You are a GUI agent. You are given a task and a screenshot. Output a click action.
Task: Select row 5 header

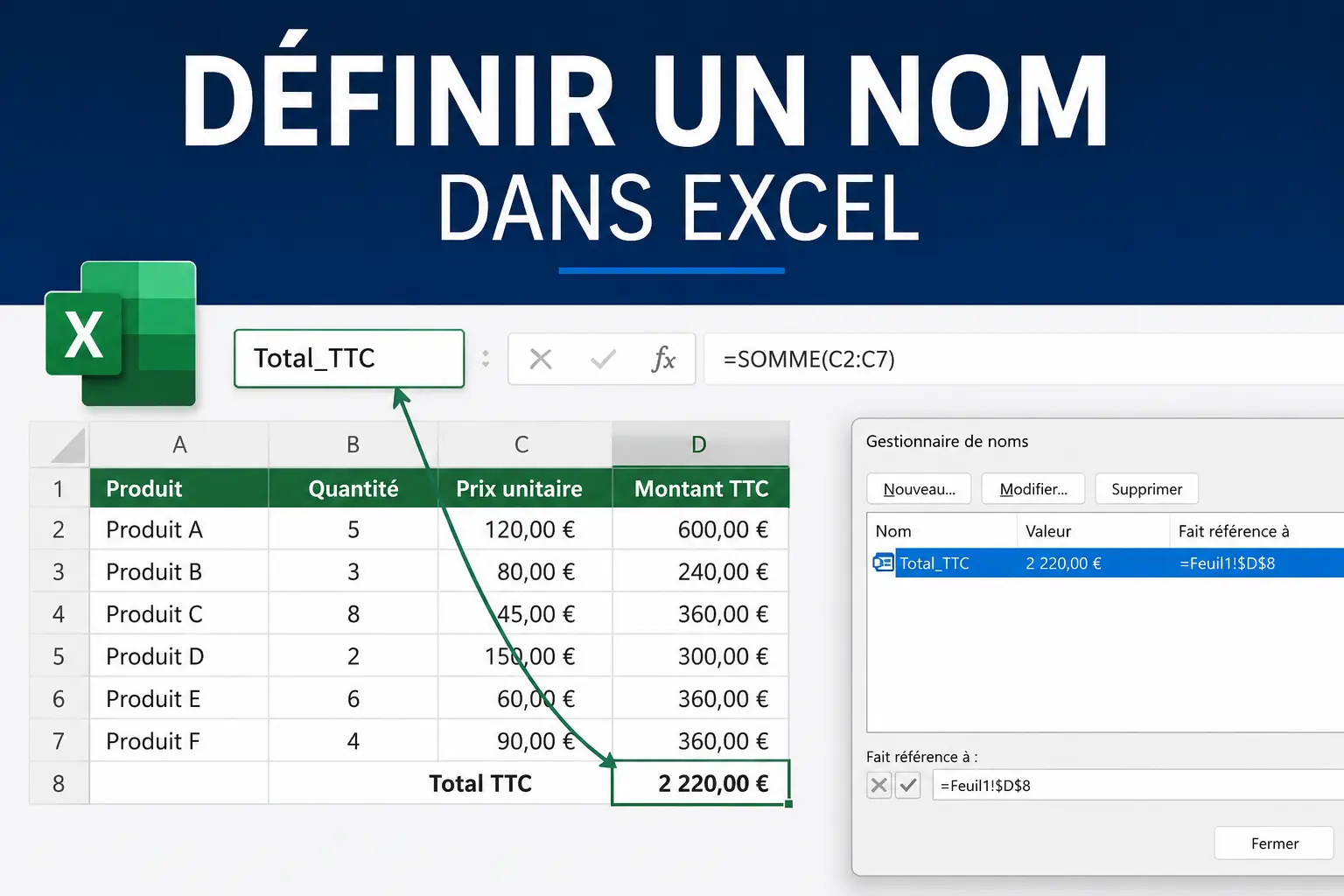click(59, 656)
